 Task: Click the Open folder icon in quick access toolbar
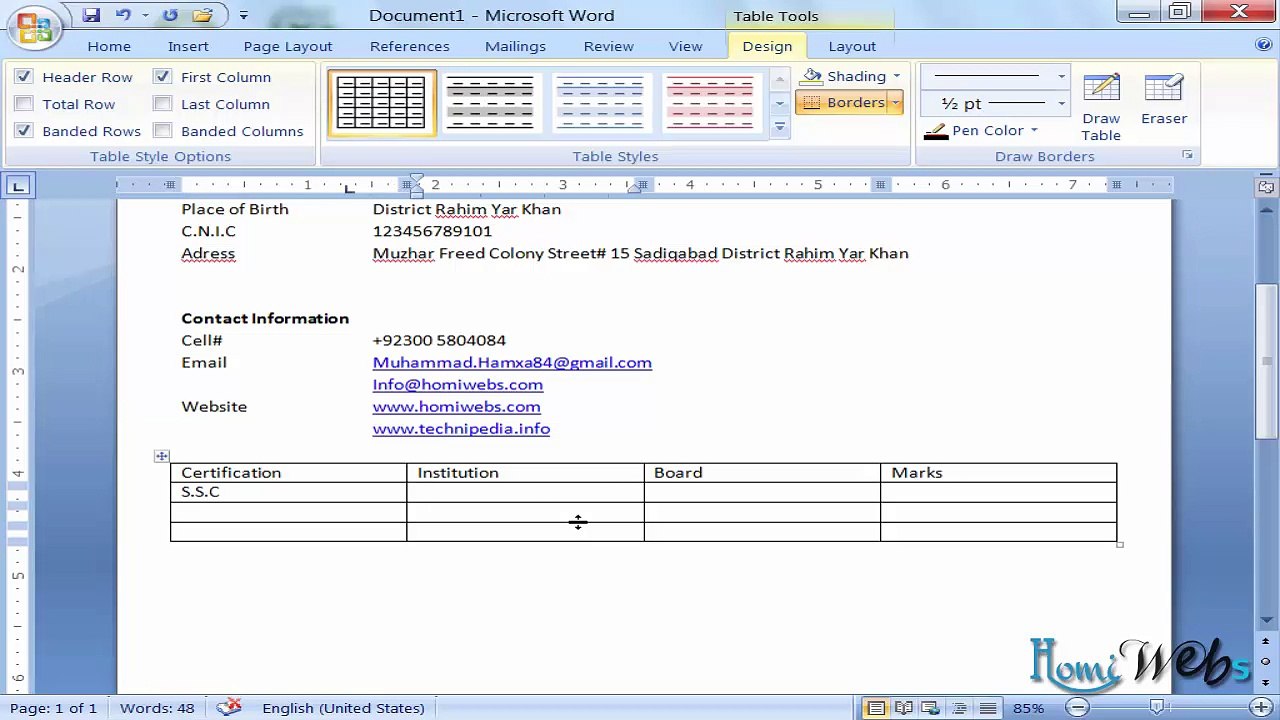pos(203,15)
